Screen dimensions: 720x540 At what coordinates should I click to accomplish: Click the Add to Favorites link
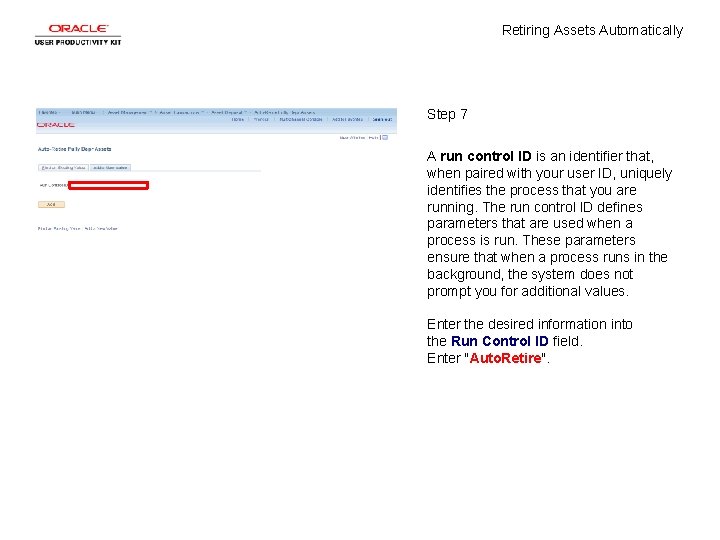click(x=348, y=119)
